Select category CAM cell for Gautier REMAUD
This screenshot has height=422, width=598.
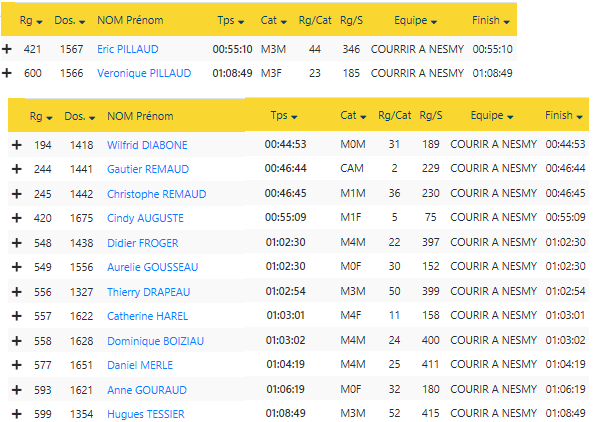(352, 168)
